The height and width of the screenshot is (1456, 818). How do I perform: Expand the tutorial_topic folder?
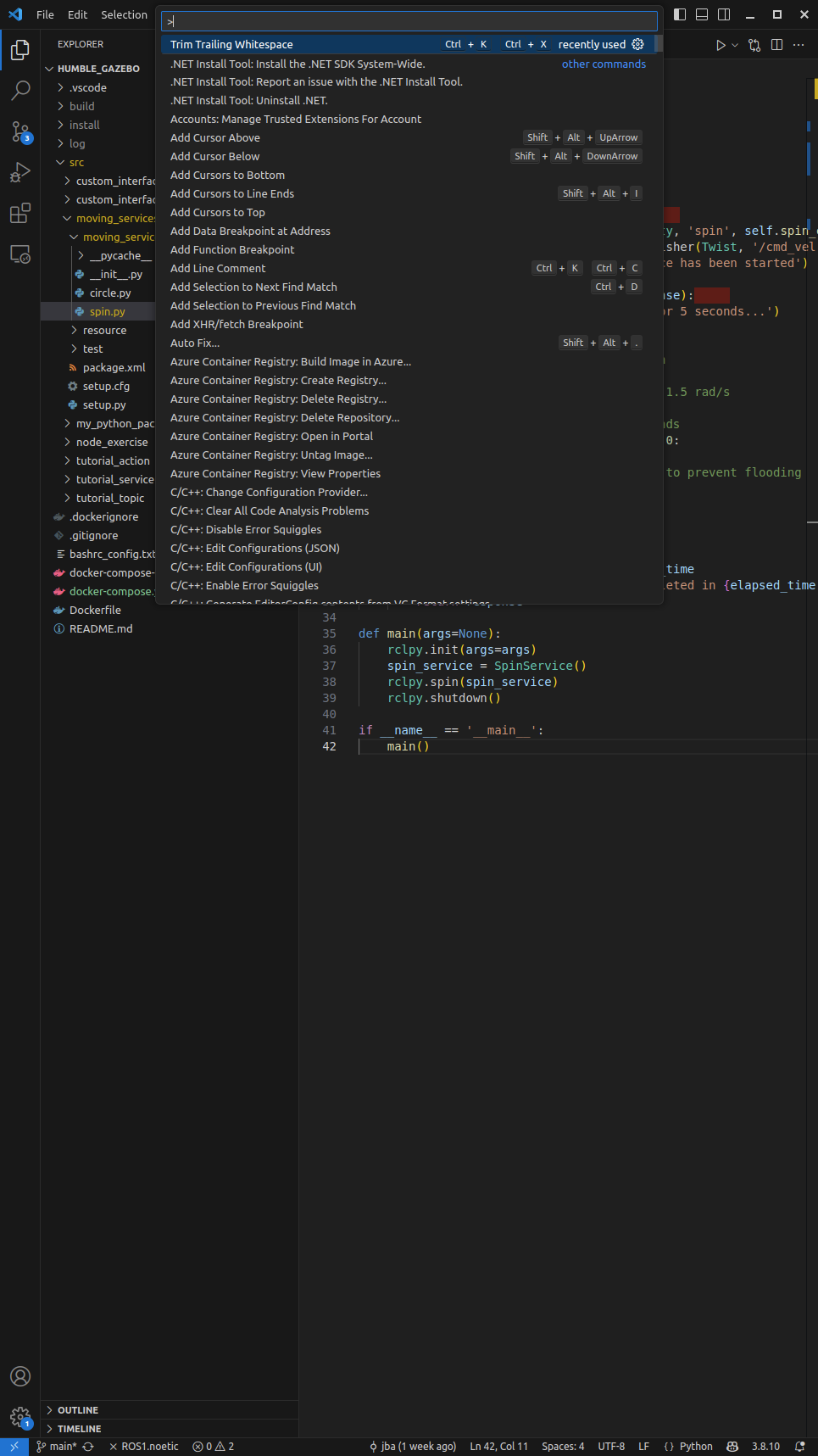(110, 498)
